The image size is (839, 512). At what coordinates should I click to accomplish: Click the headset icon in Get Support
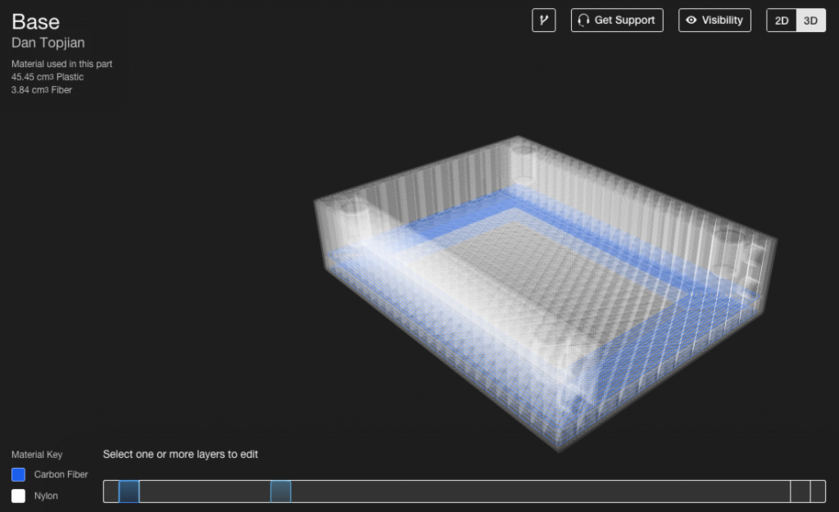coord(583,20)
